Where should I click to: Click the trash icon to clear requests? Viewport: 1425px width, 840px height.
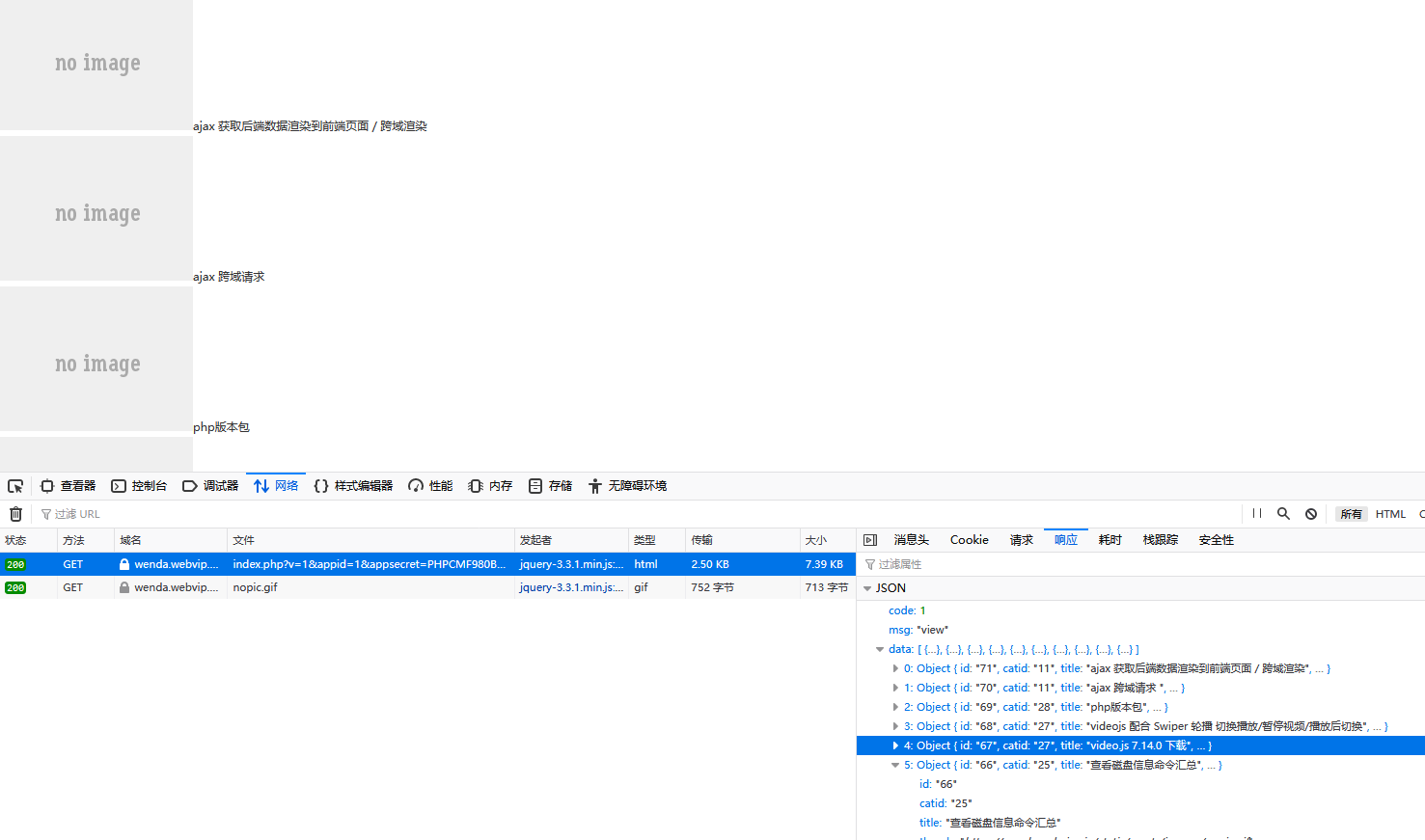coord(15,514)
